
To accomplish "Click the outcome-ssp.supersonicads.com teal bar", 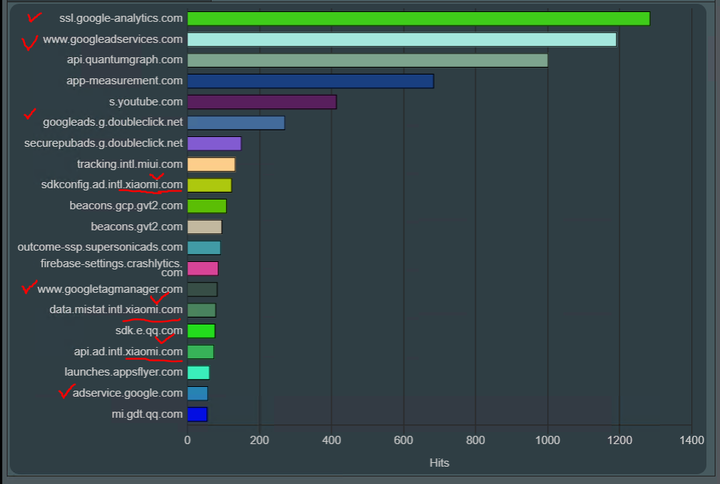I will (x=204, y=248).
